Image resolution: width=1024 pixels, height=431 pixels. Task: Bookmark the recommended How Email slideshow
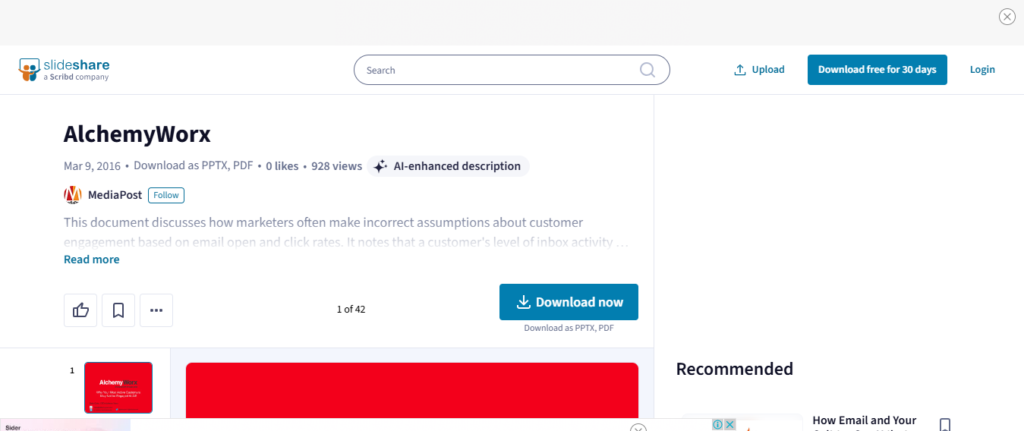(944, 424)
